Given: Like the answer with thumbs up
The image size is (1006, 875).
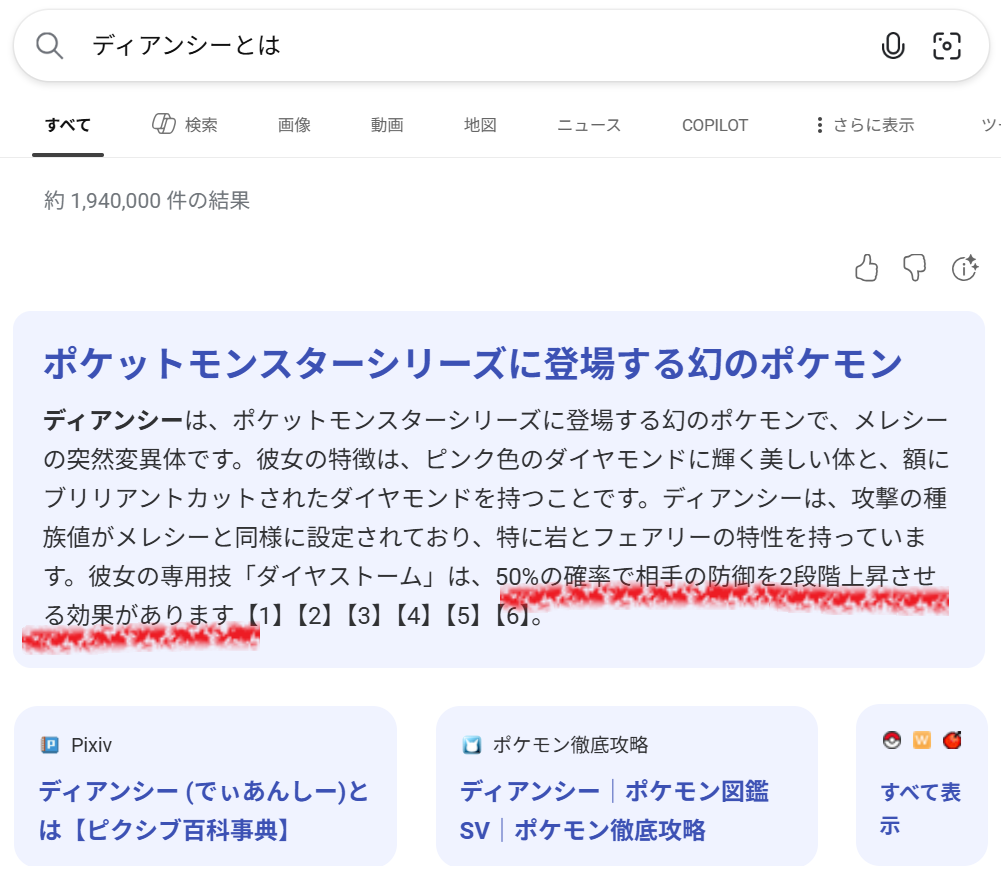Looking at the screenshot, I should click(x=867, y=267).
